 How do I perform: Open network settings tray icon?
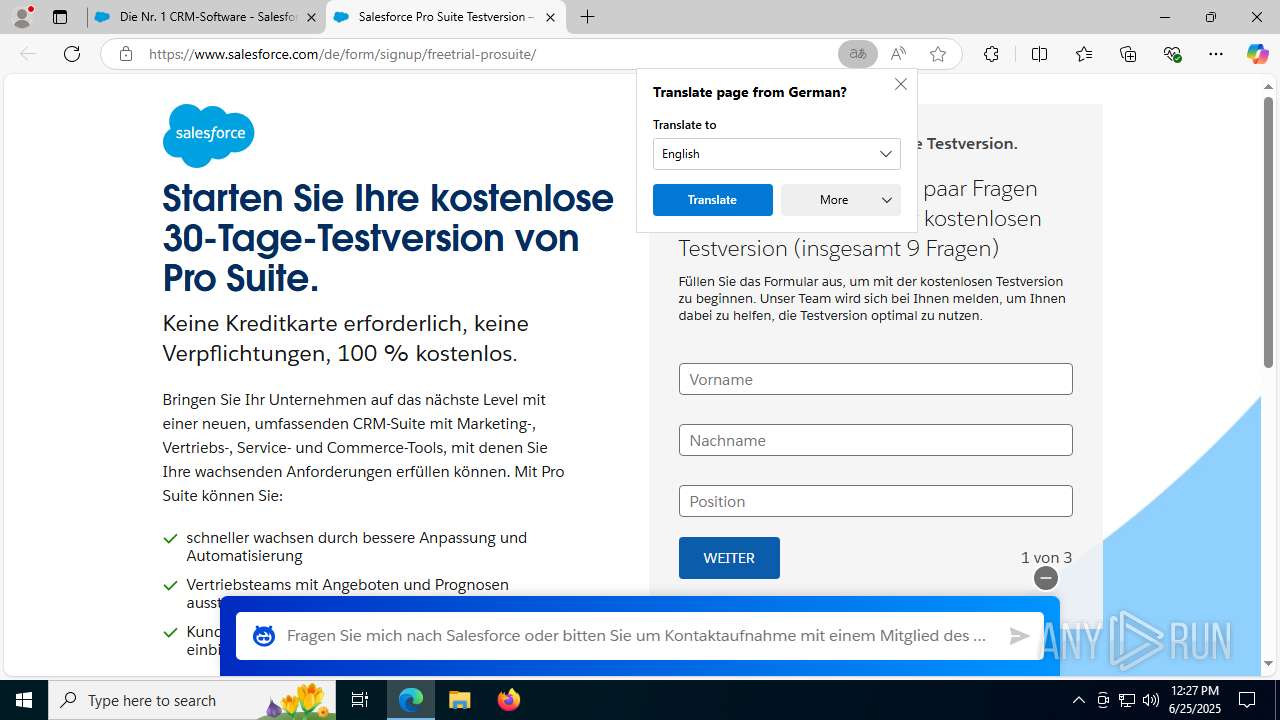[1127, 700]
